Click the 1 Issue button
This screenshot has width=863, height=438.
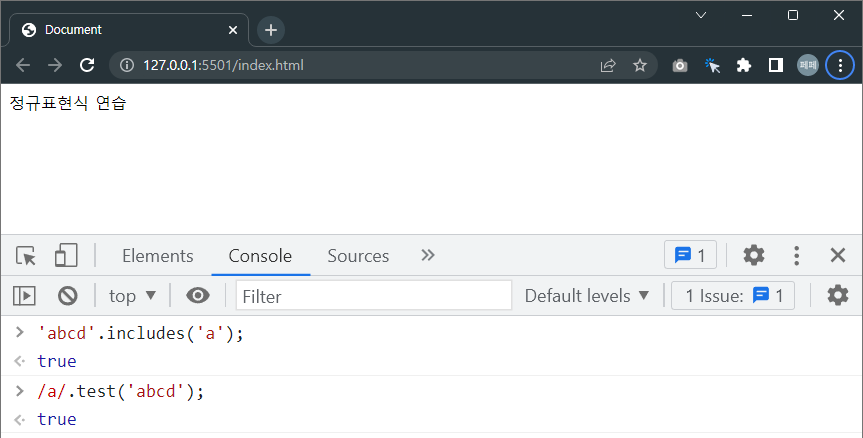733,296
